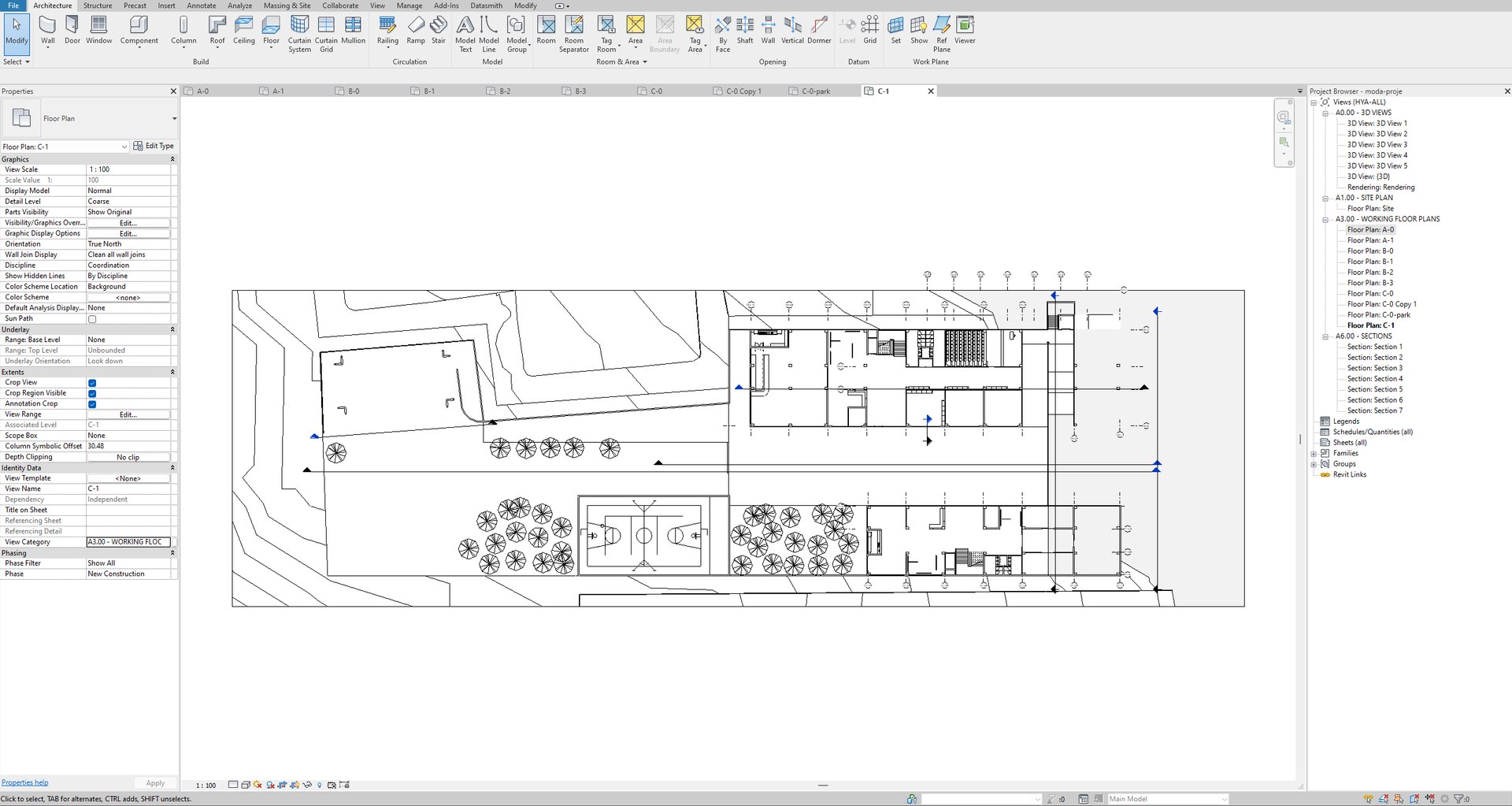Open the Properties help link
Image resolution: width=1512 pixels, height=806 pixels.
tap(24, 782)
